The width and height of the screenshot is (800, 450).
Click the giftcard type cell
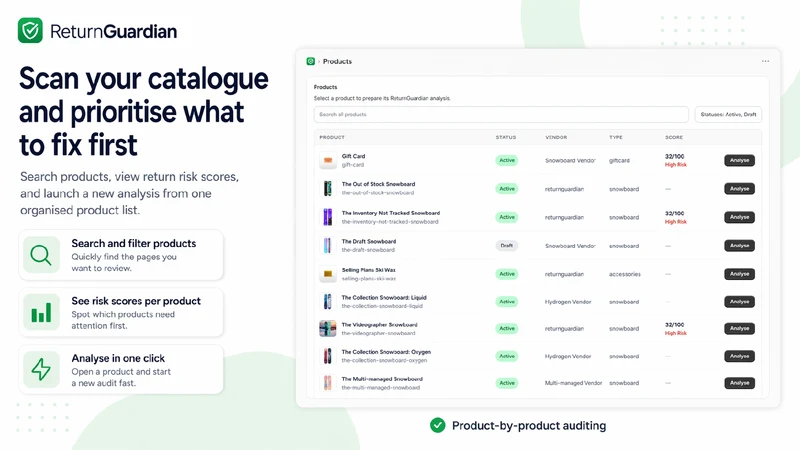click(x=619, y=160)
